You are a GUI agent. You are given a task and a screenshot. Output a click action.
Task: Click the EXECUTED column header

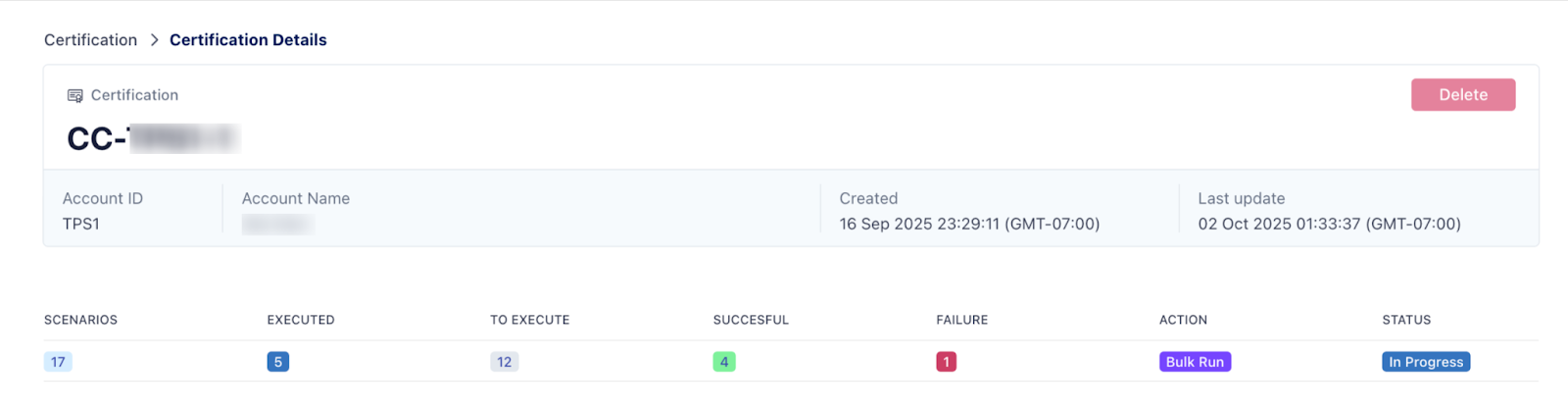point(301,320)
